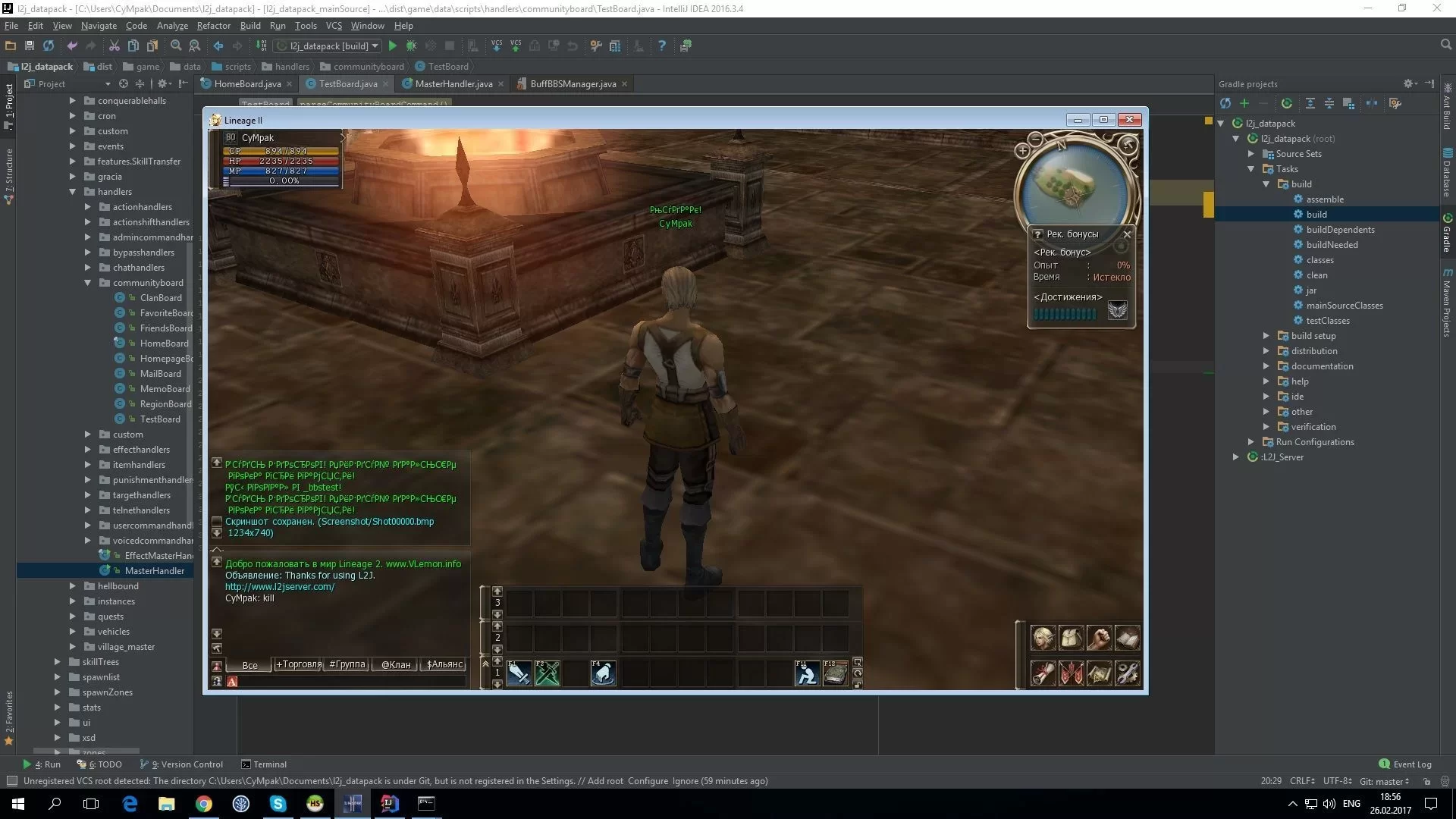Click the Add root link in the status bar
The image size is (1456, 819).
(605, 781)
